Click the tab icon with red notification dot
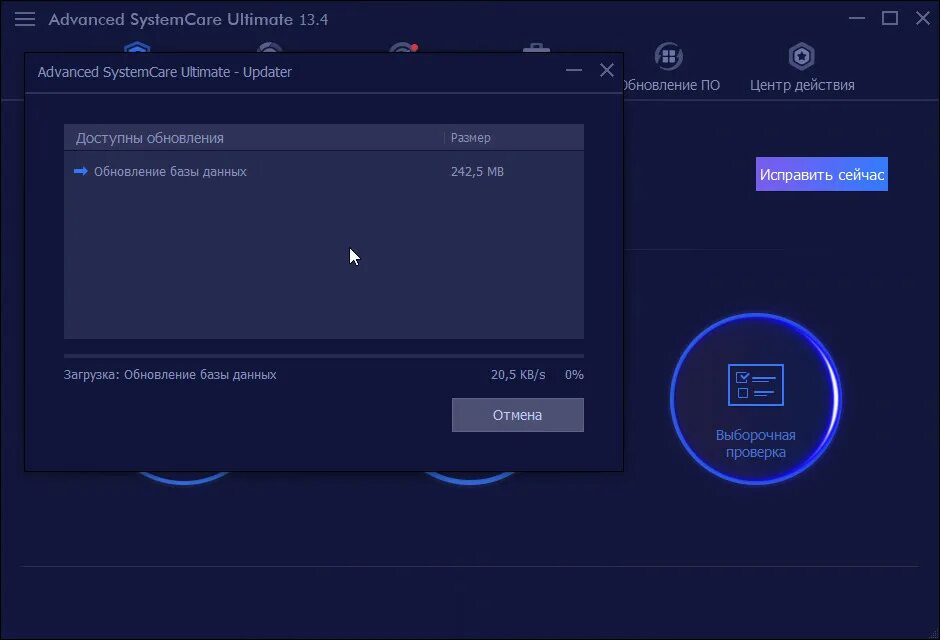Screen dimensions: 940x640 pyautogui.click(x=403, y=47)
